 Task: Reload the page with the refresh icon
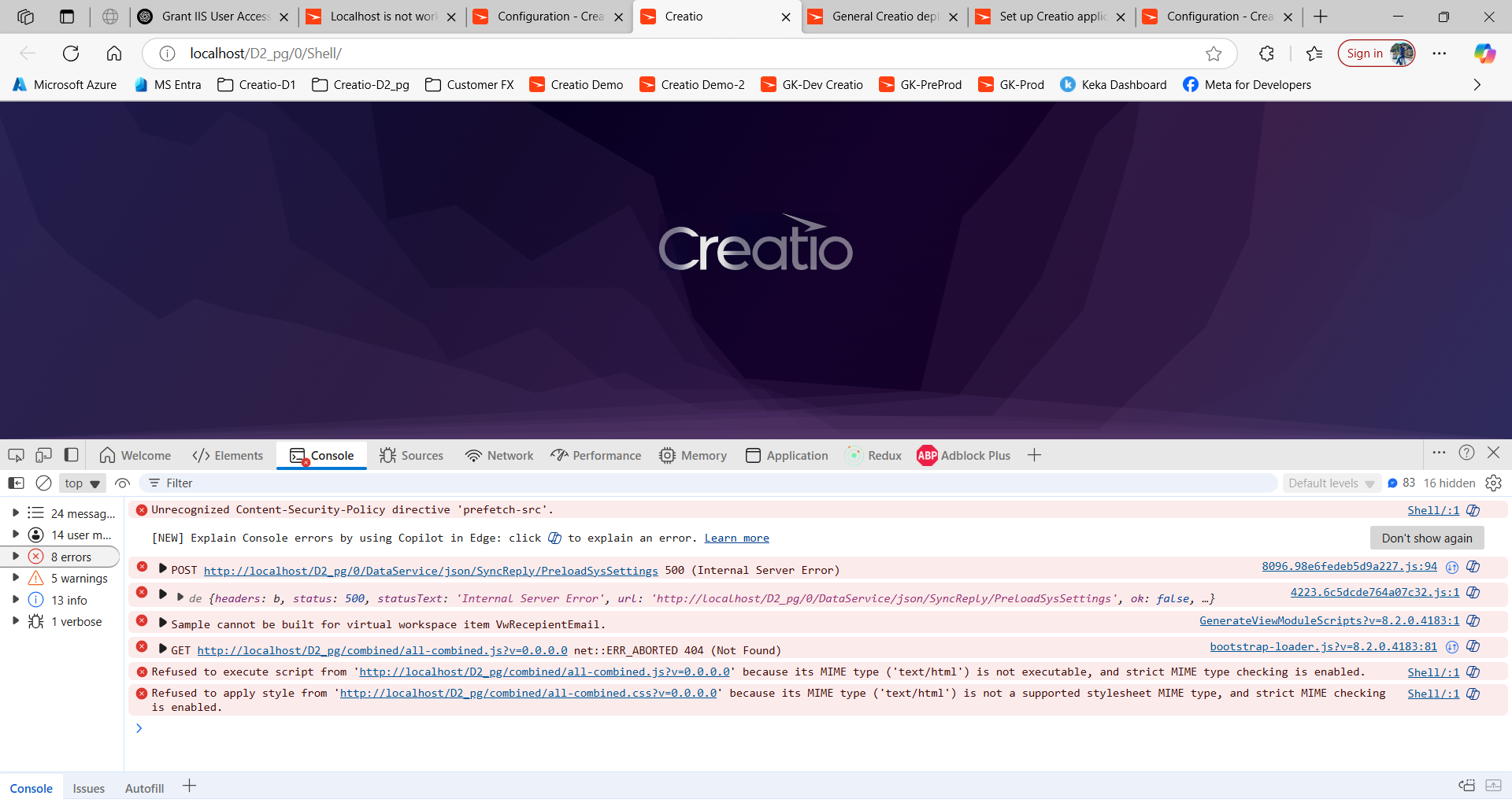(x=71, y=54)
